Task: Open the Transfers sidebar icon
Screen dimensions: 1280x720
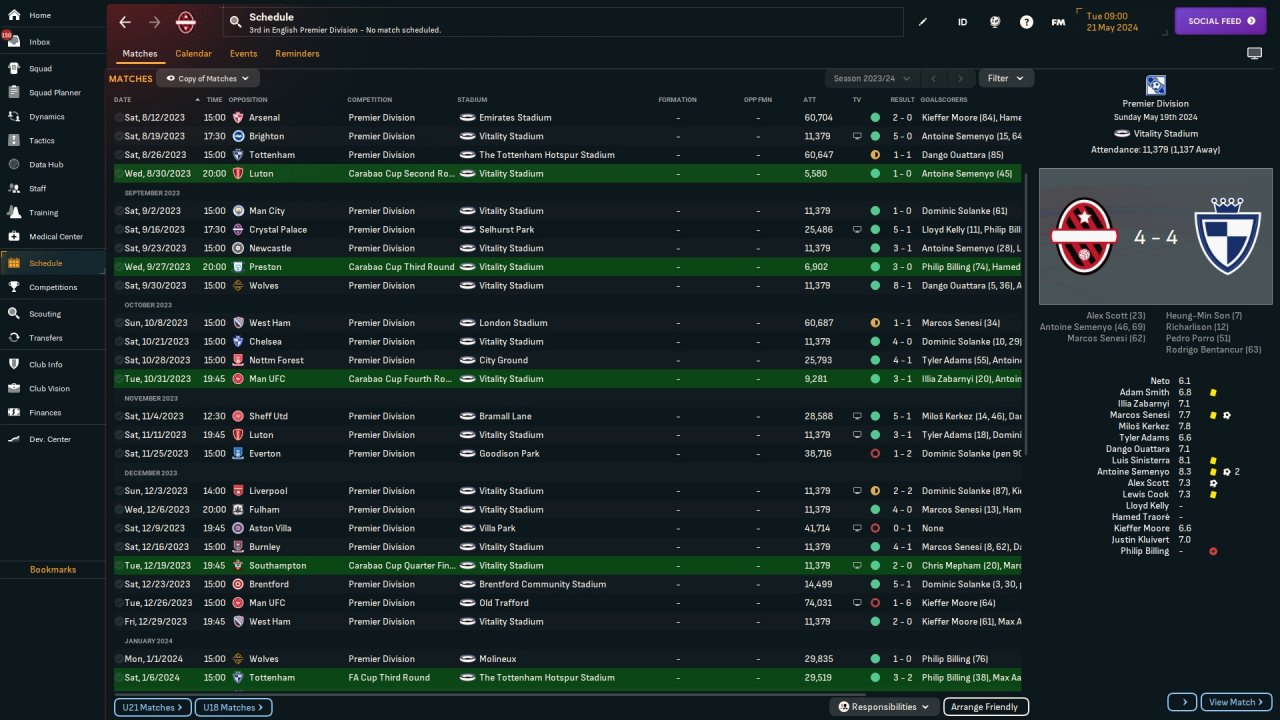Action: pos(14,338)
